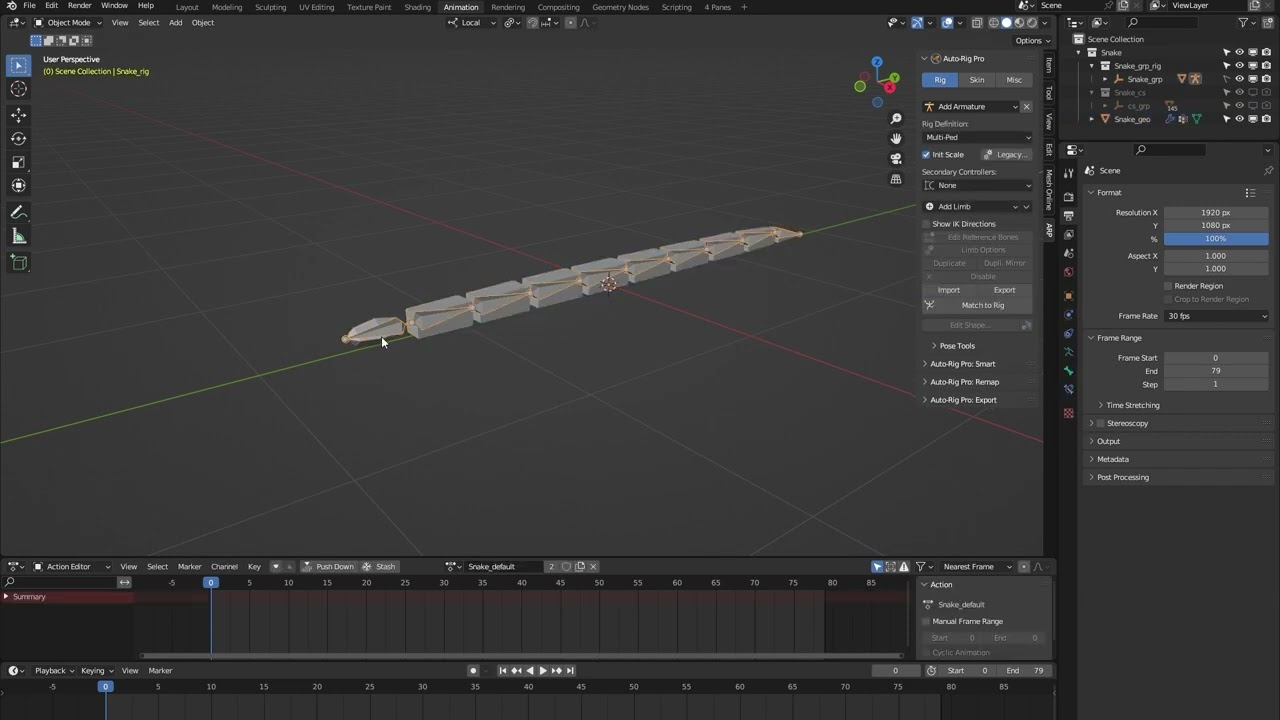The image size is (1280, 720).
Task: Pick the Scale tool
Action: (18, 162)
